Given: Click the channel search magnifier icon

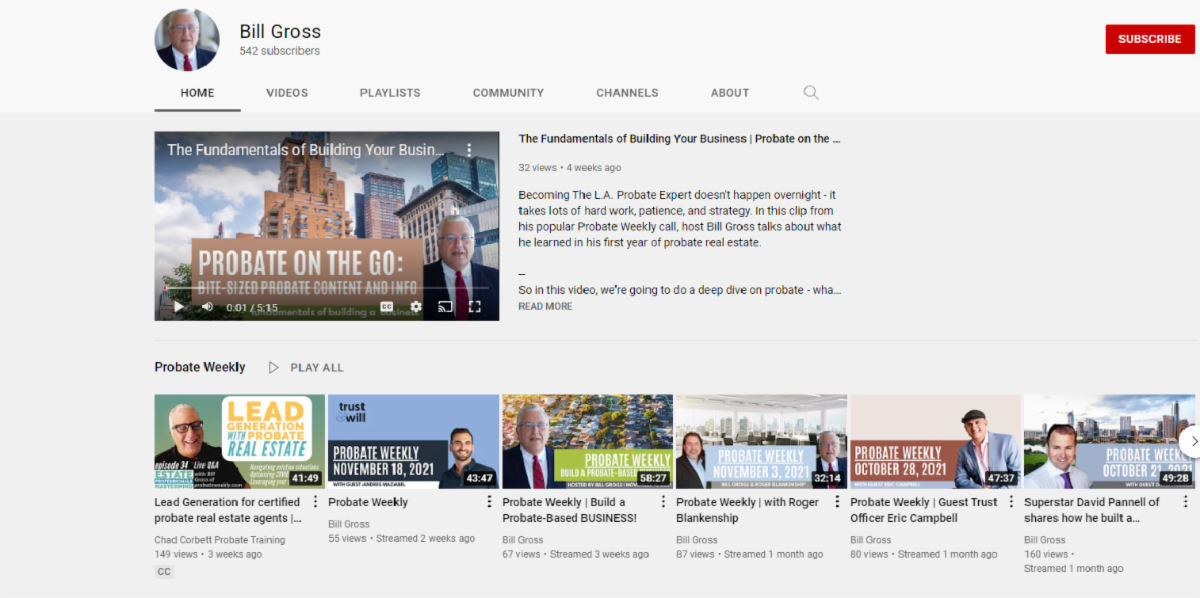Looking at the screenshot, I should tap(811, 92).
